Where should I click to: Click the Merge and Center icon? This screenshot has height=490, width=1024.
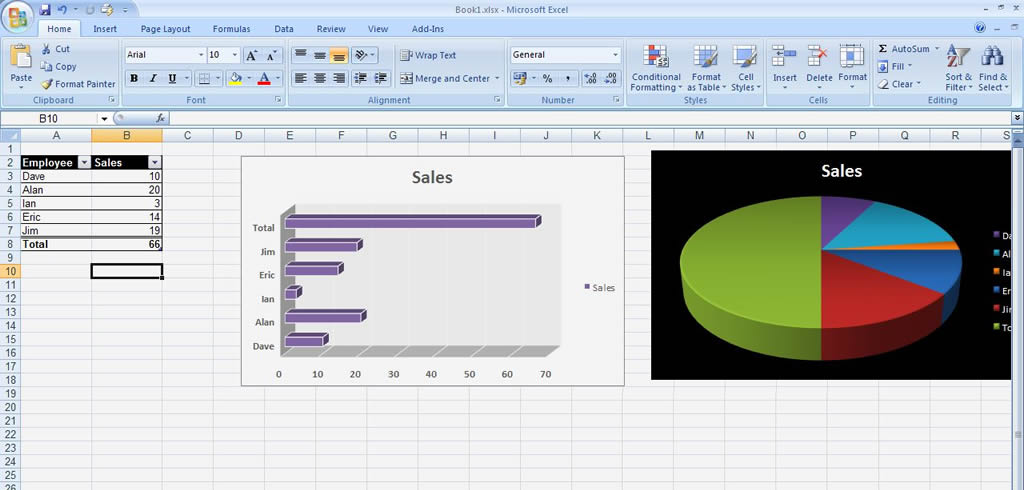(x=406, y=78)
